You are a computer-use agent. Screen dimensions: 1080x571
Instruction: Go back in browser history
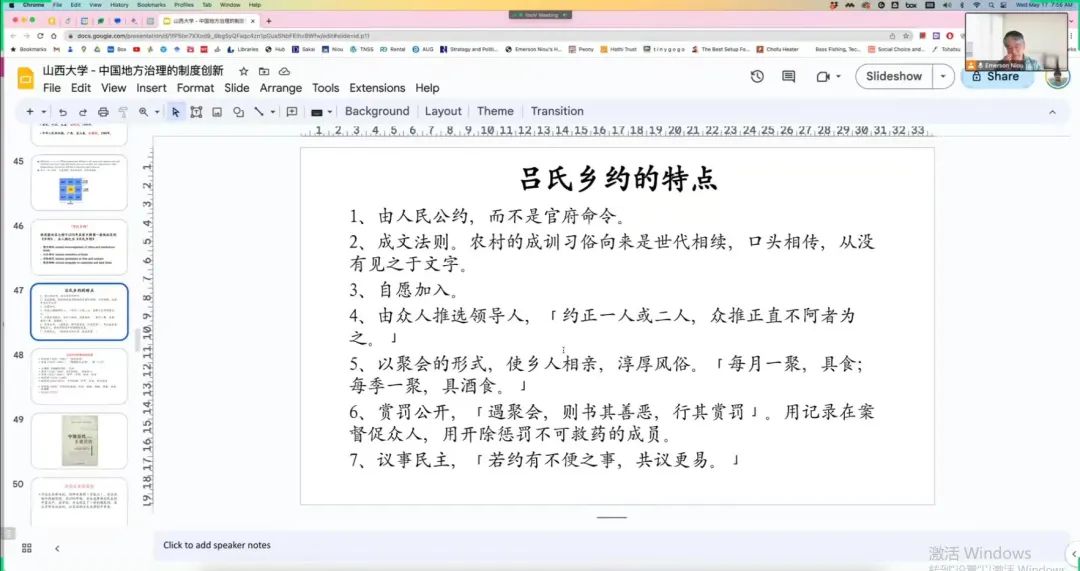(14, 36)
